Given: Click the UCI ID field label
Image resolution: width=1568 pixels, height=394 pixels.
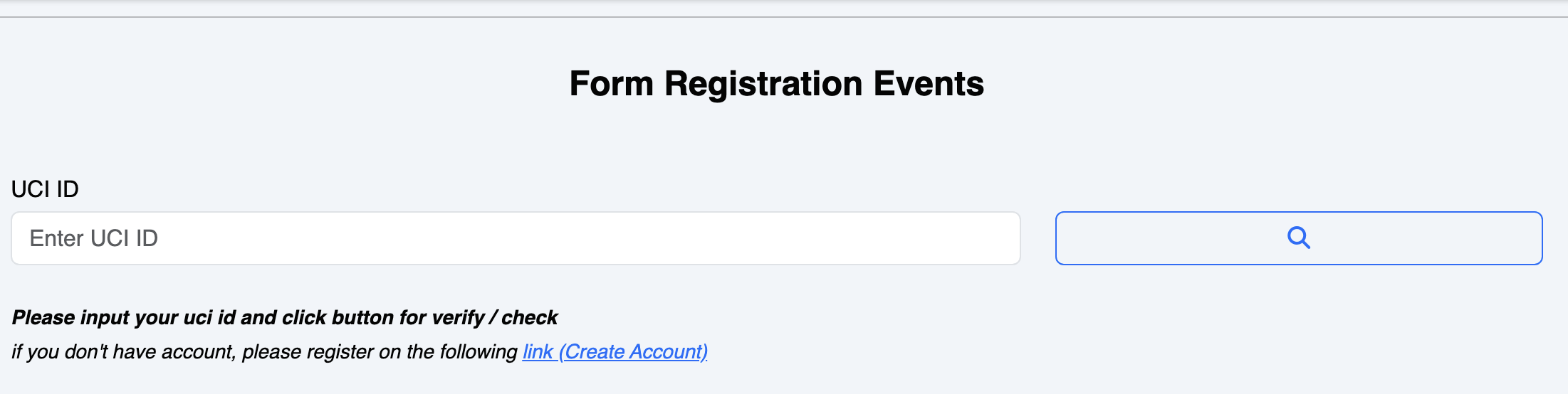Looking at the screenshot, I should [45, 189].
